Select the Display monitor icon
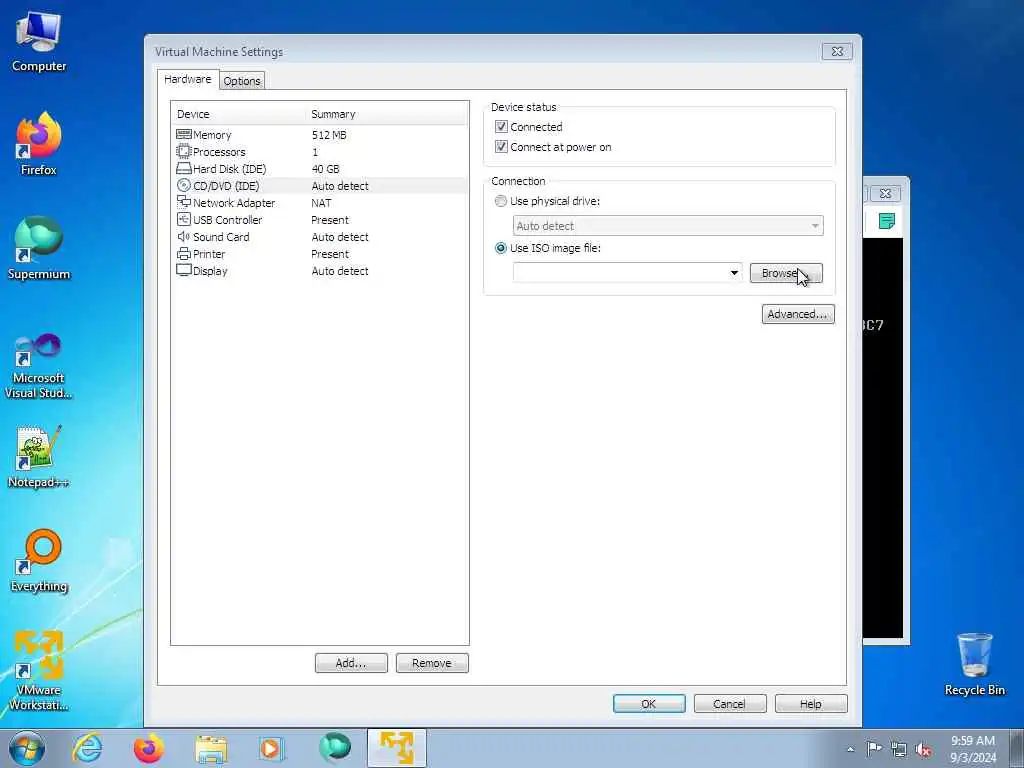Screen dimensions: 1024x768 (184, 270)
